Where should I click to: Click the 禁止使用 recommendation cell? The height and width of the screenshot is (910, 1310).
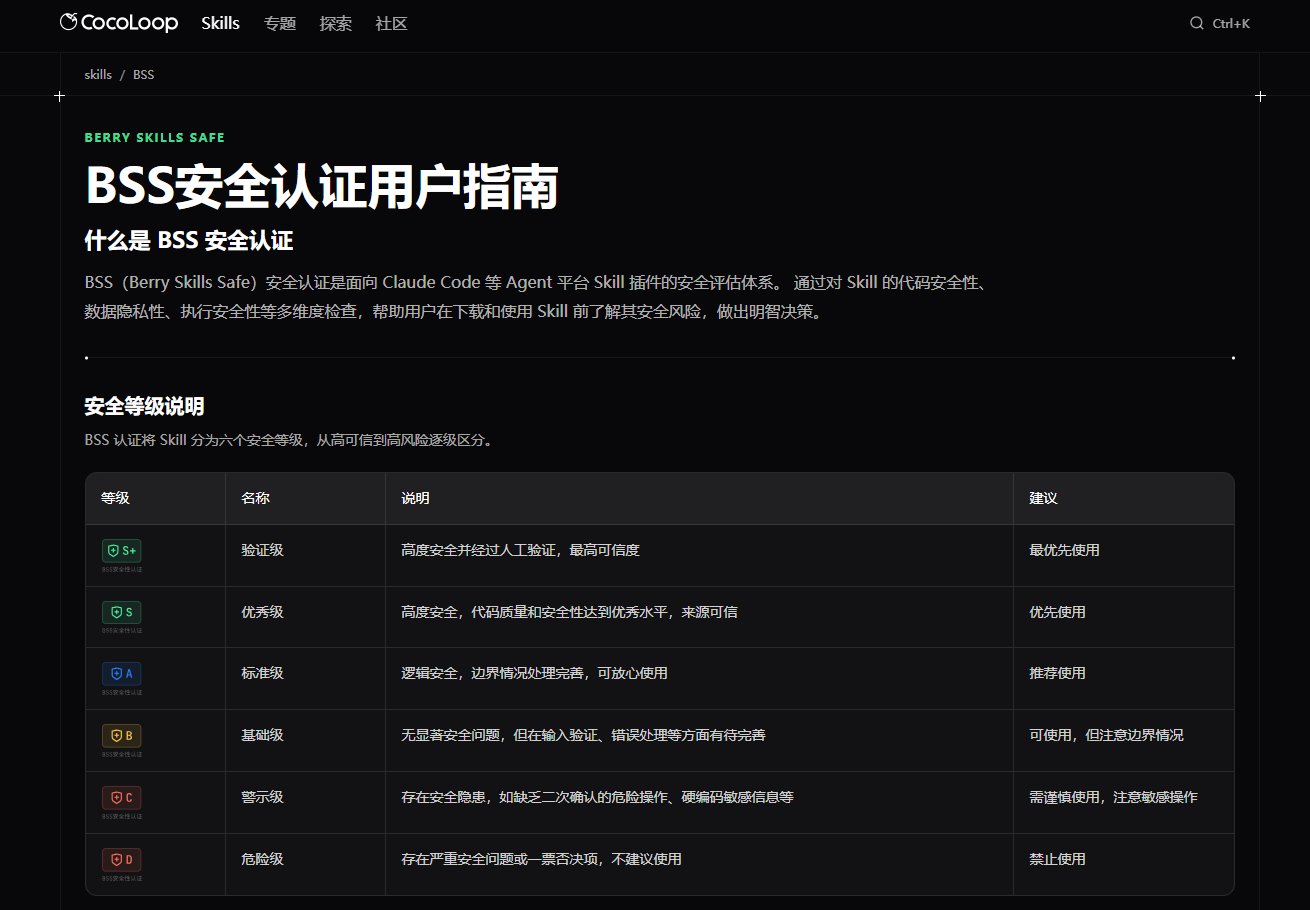pyautogui.click(x=1058, y=859)
